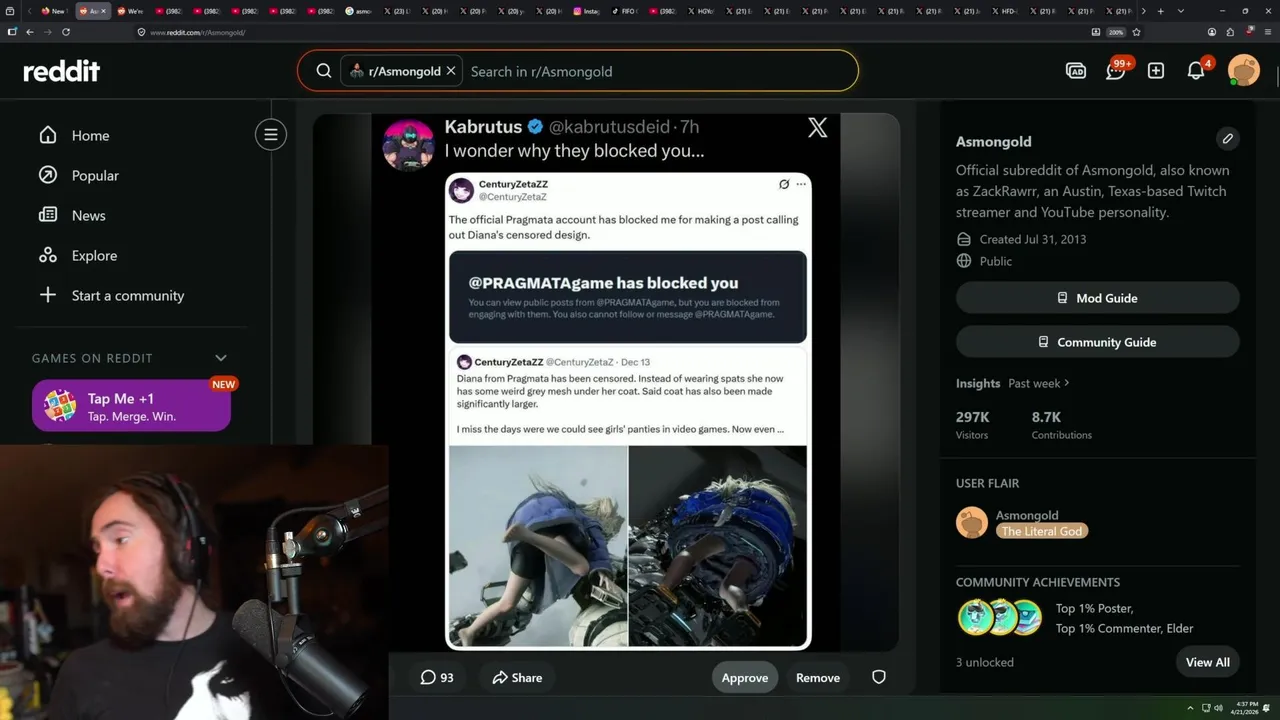1280x720 pixels.
Task: Collapse the left navigation sidebar
Action: (x=270, y=135)
